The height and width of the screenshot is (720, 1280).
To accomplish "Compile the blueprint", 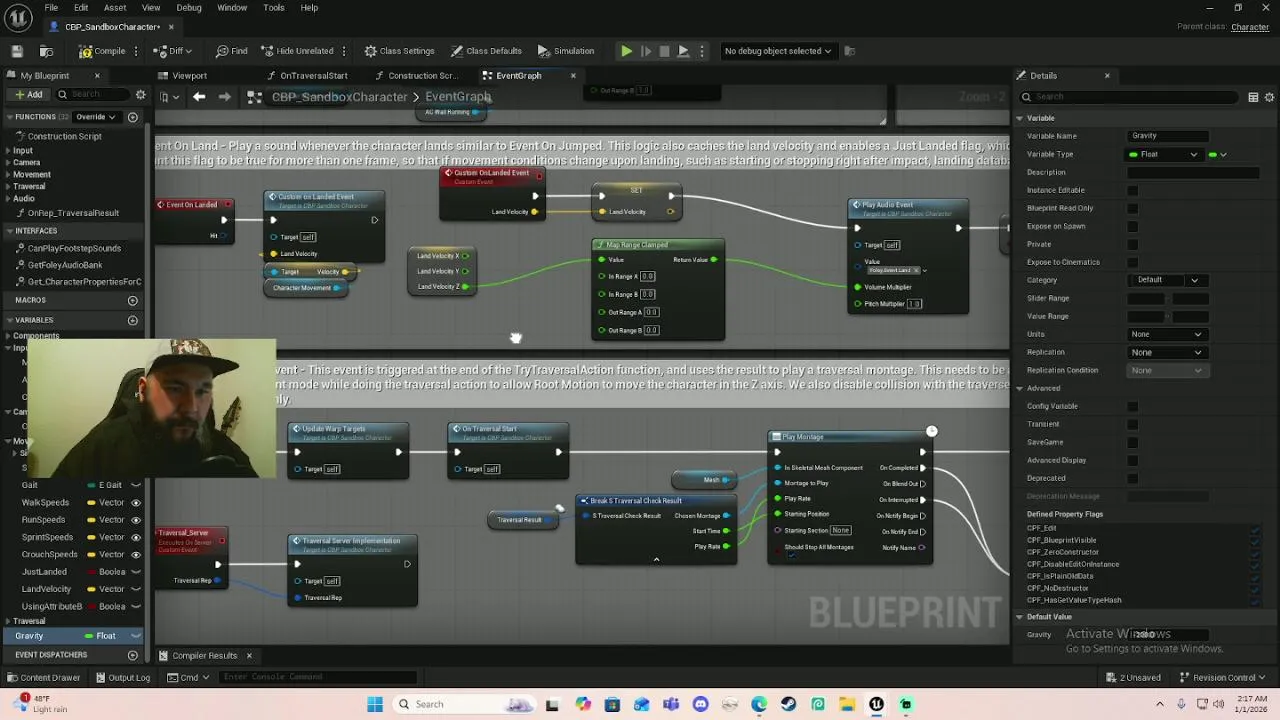I will click(102, 51).
